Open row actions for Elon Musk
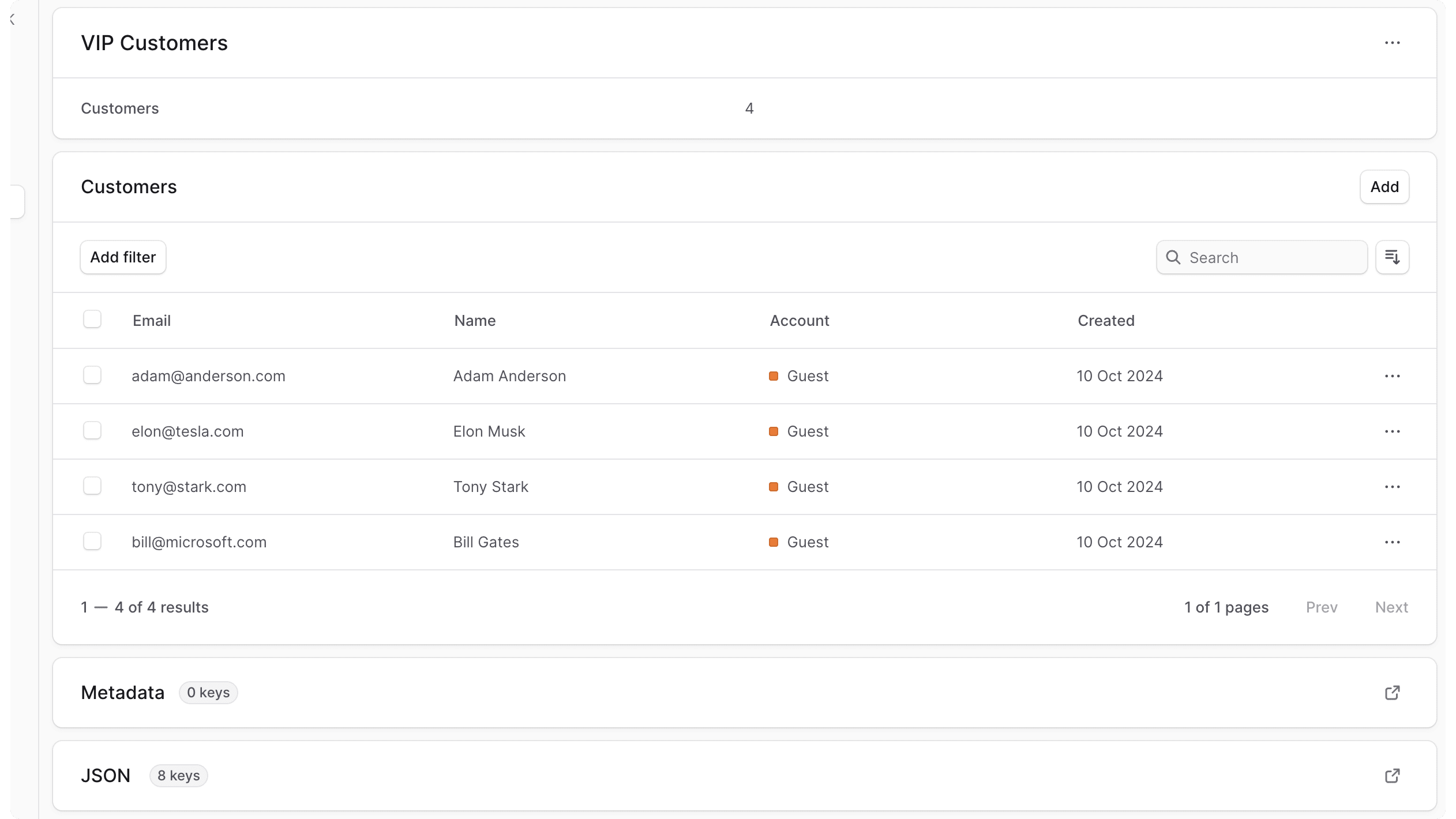The image size is (1456, 819). coord(1392,431)
